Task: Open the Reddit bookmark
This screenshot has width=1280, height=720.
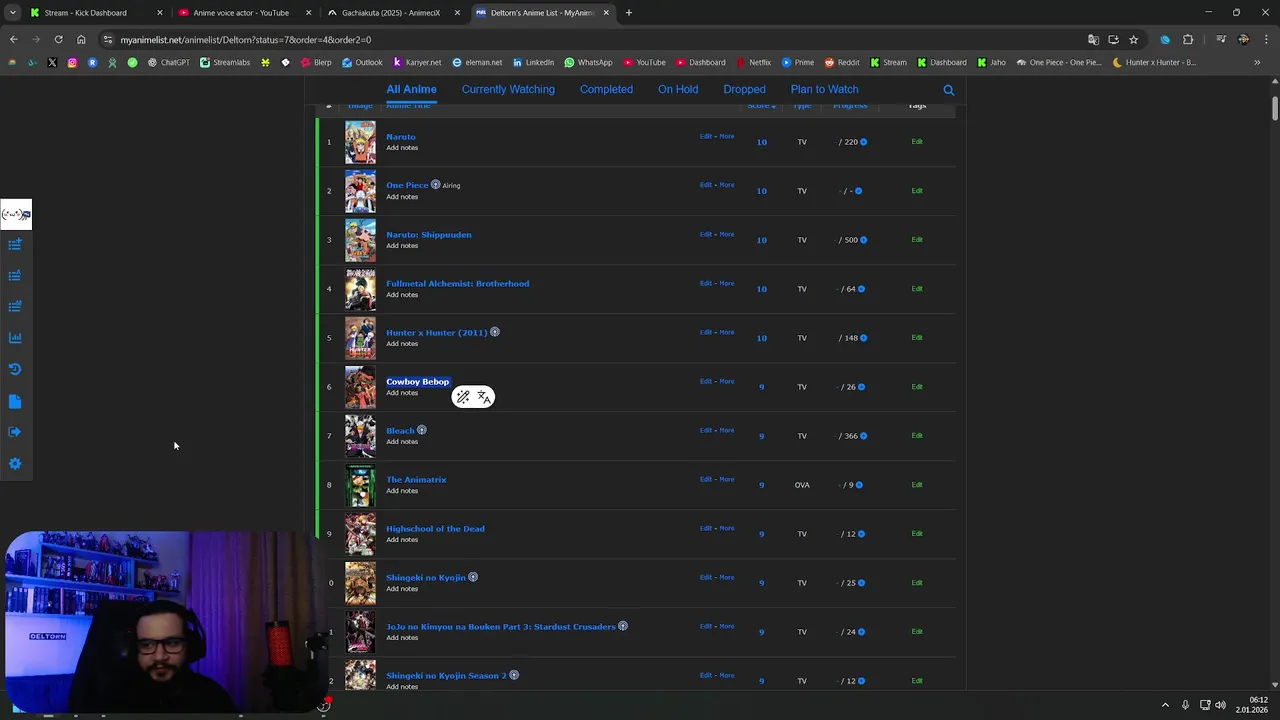Action: (841, 62)
